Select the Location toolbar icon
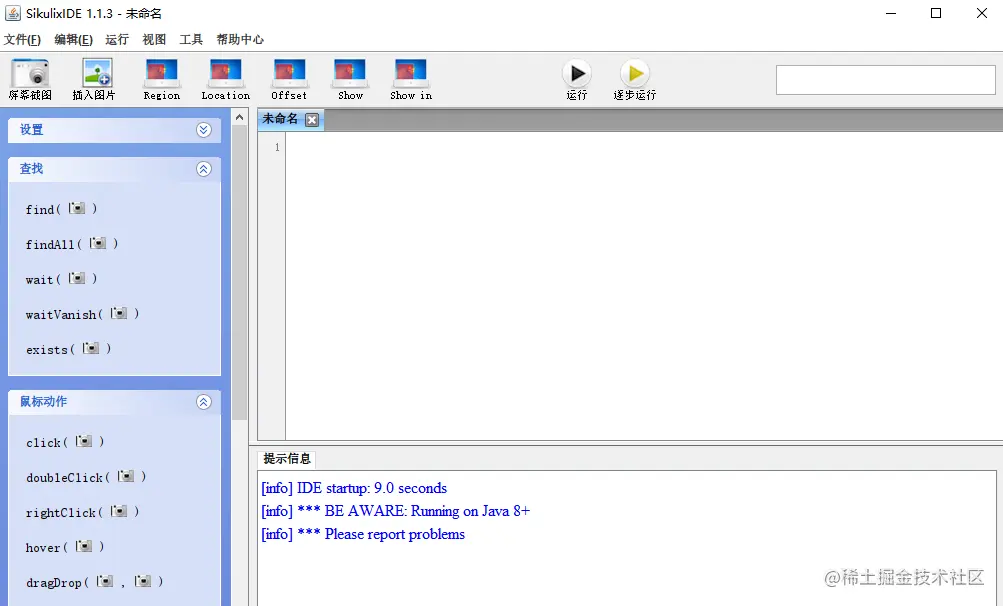Viewport: 1003px width, 606px height. click(225, 72)
